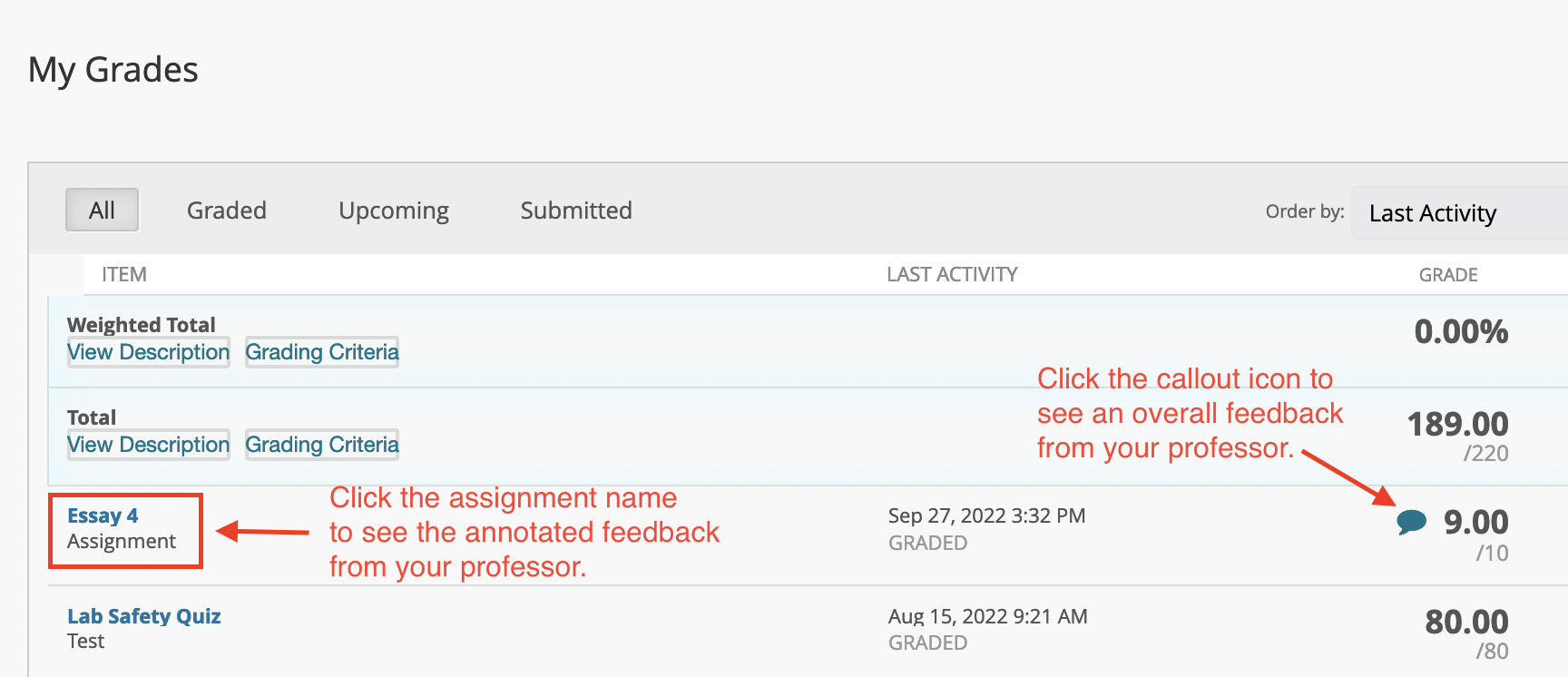Click the Sep 27, 2022 activity date
The image size is (1568, 677).
pyautogui.click(x=986, y=515)
